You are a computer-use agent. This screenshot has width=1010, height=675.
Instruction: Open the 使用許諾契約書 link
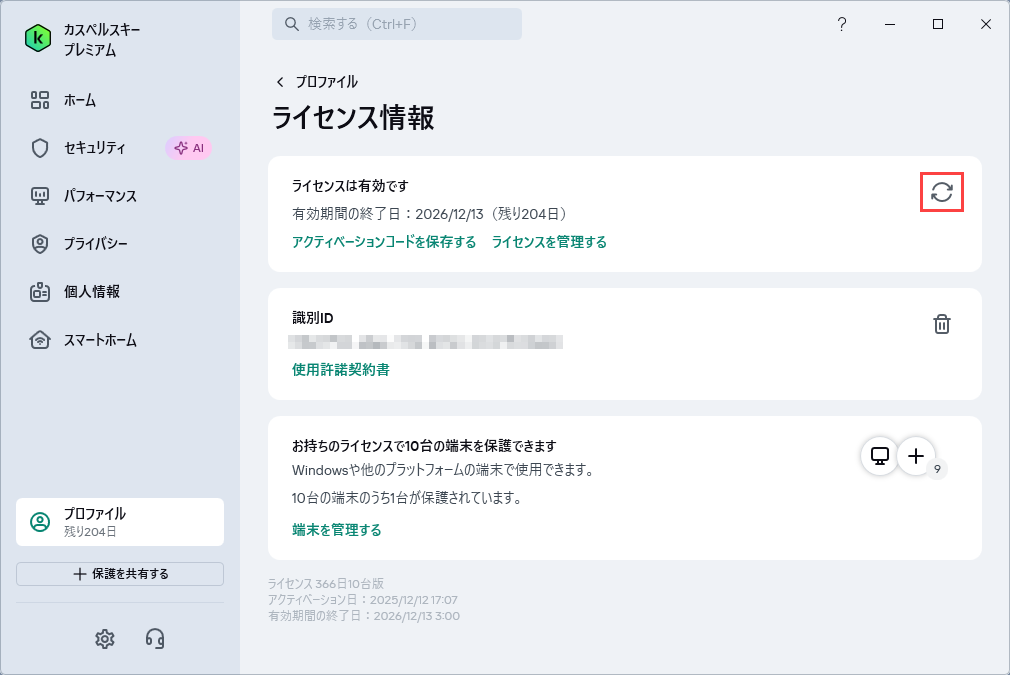click(x=341, y=370)
